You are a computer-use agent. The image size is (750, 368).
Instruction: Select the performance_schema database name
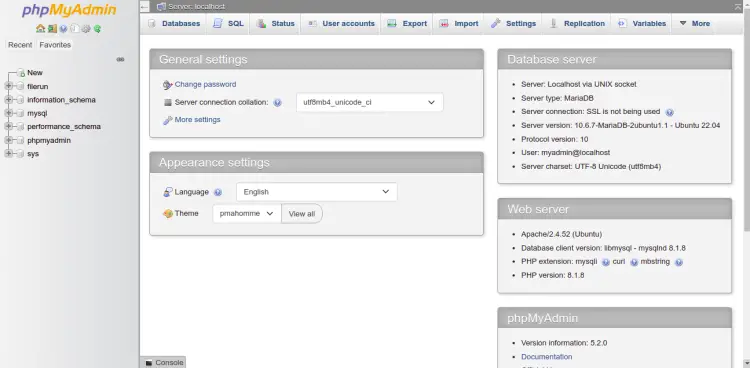tap(64, 127)
